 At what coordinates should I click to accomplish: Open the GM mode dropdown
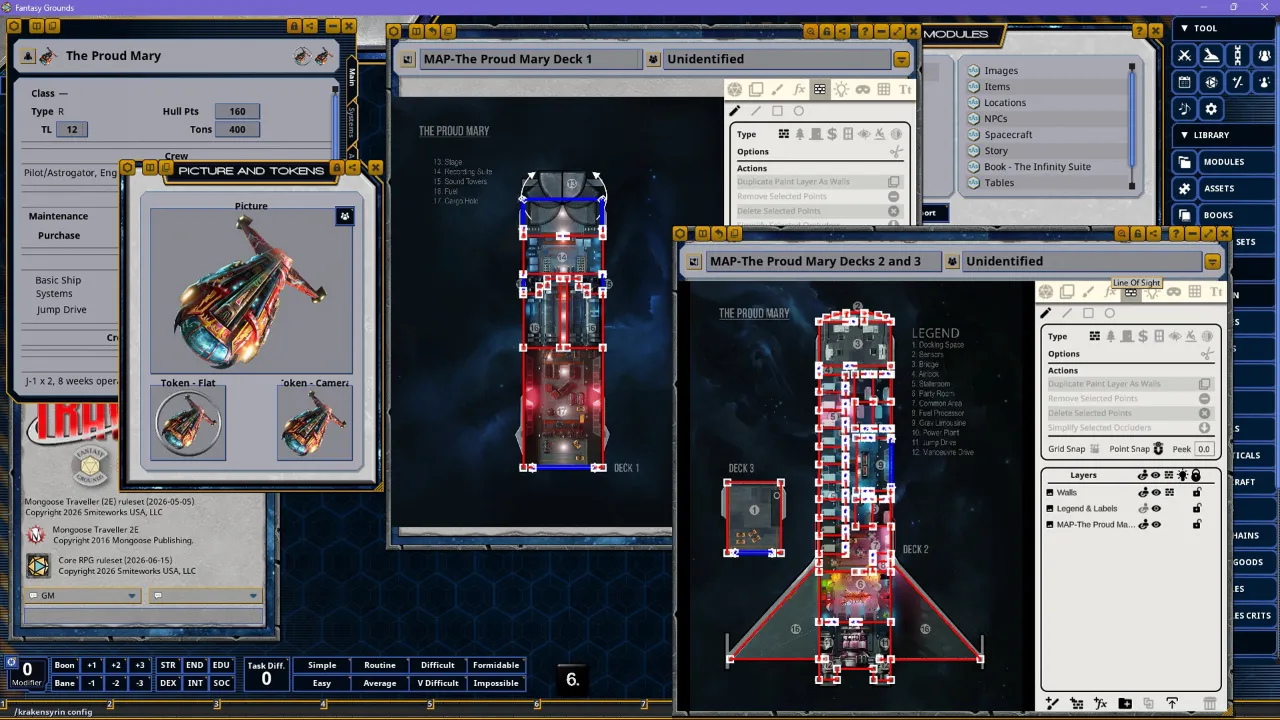coord(82,595)
